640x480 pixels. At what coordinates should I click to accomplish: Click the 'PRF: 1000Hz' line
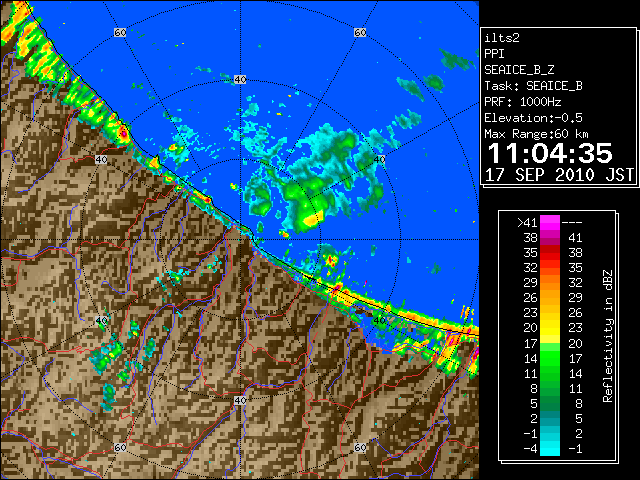(522, 102)
